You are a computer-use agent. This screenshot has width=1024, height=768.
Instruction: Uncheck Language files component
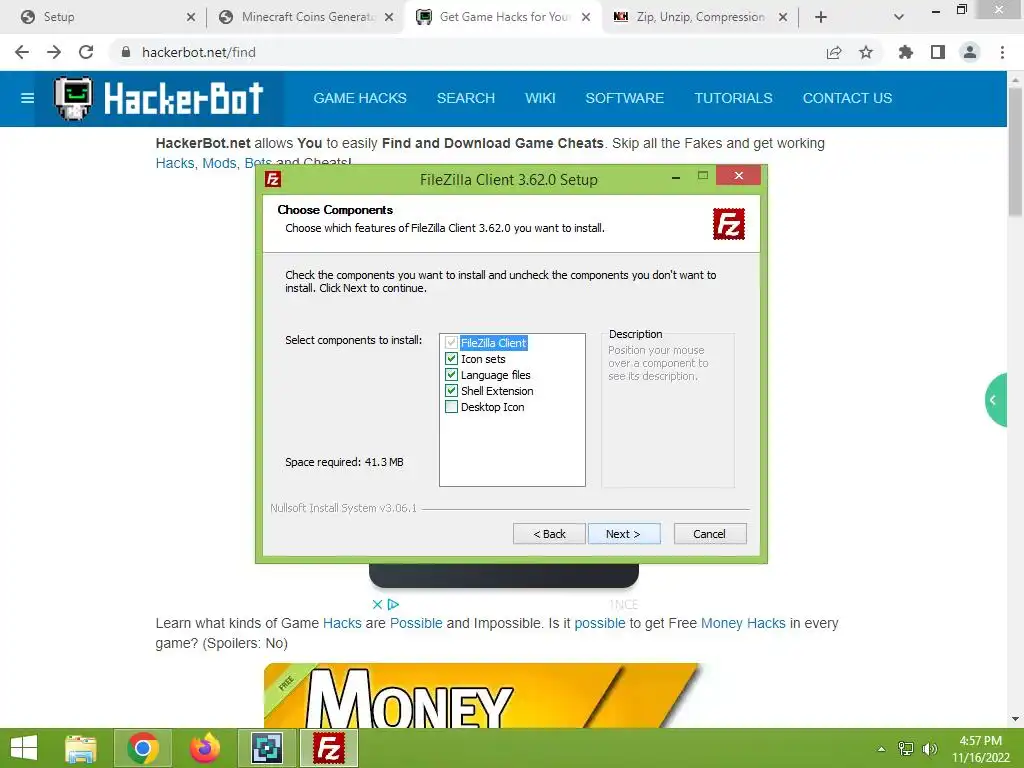coord(451,375)
